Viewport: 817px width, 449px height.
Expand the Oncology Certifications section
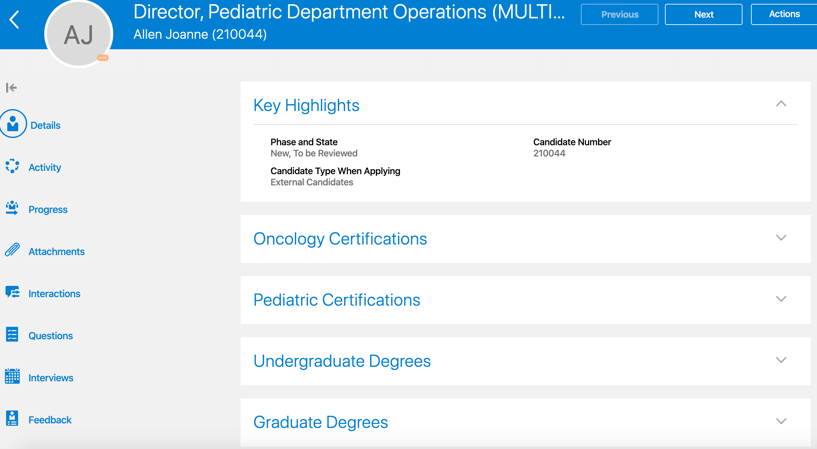(781, 238)
